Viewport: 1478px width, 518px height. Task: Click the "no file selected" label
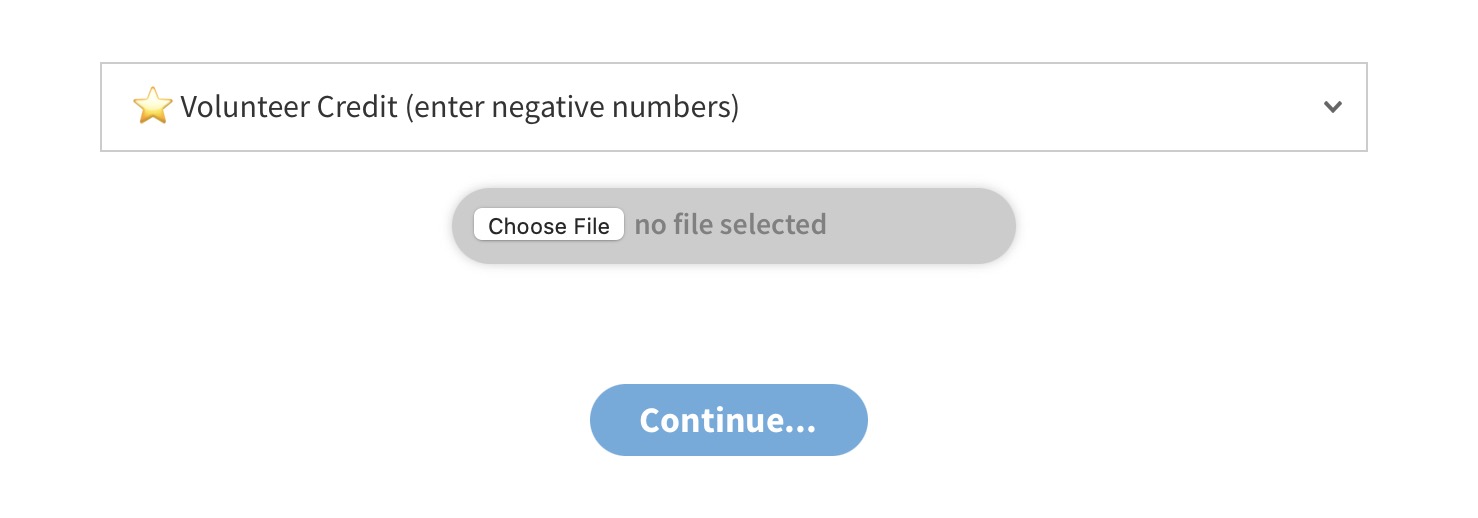(x=730, y=225)
